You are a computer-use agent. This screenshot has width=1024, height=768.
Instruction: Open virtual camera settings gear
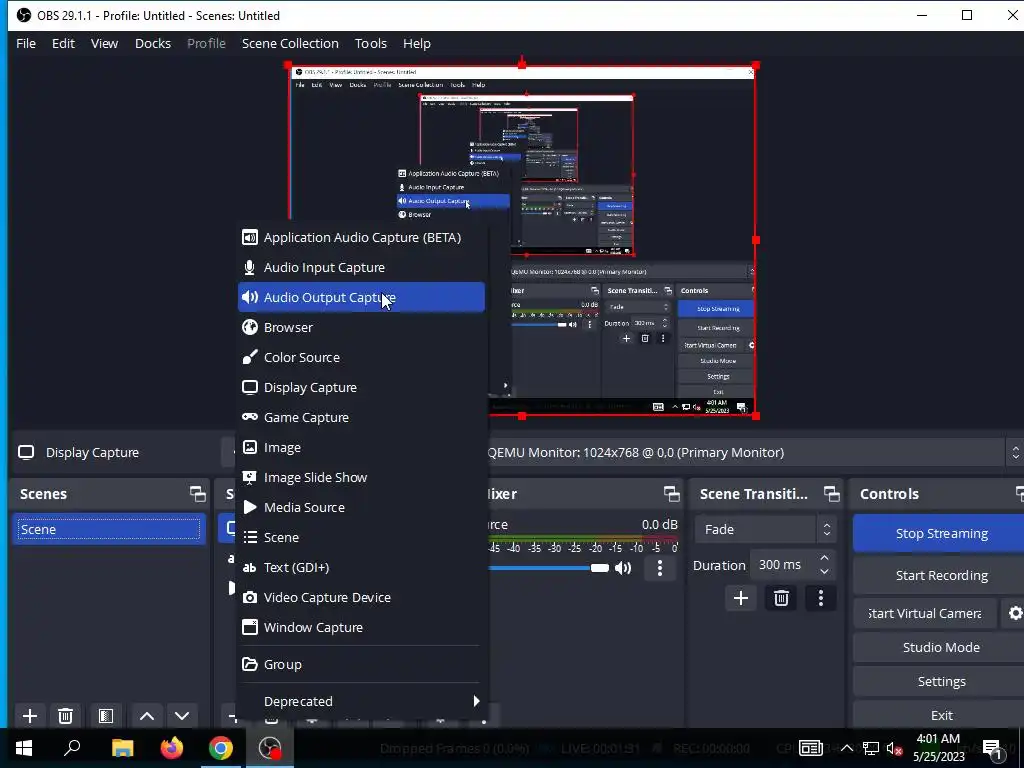[x=1014, y=613]
